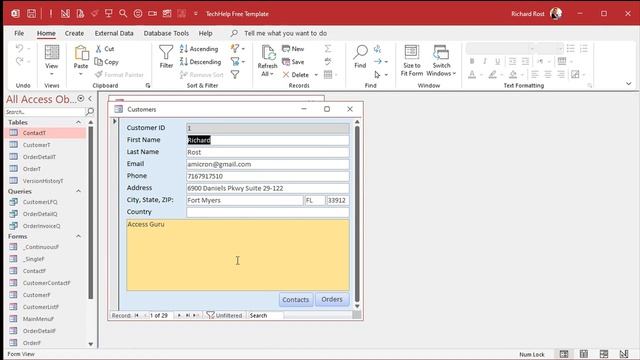Click the Go To arrow icon
This screenshot has height=360, width=640.
point(378,62)
